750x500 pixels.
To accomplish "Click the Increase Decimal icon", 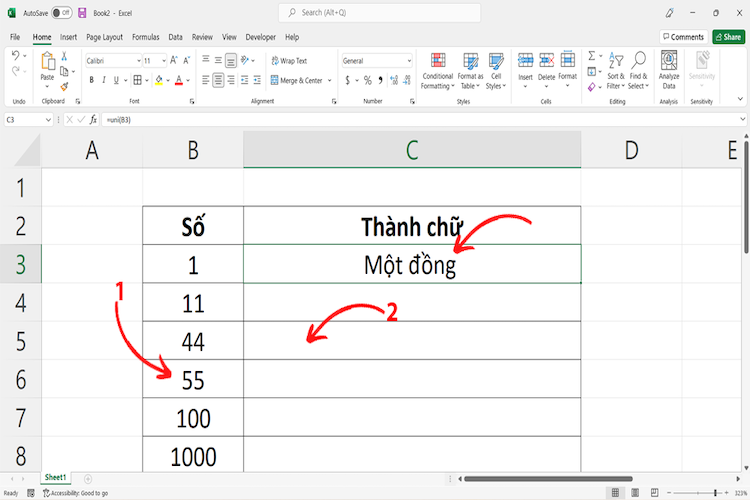I will (x=394, y=80).
